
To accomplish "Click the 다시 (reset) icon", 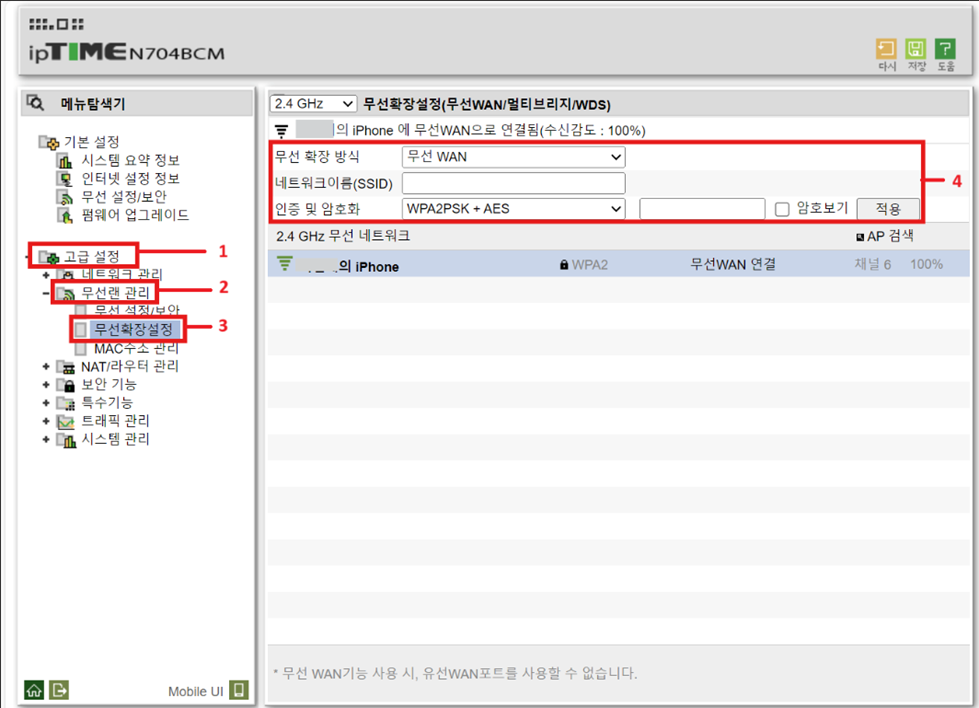I will click(x=886, y=48).
